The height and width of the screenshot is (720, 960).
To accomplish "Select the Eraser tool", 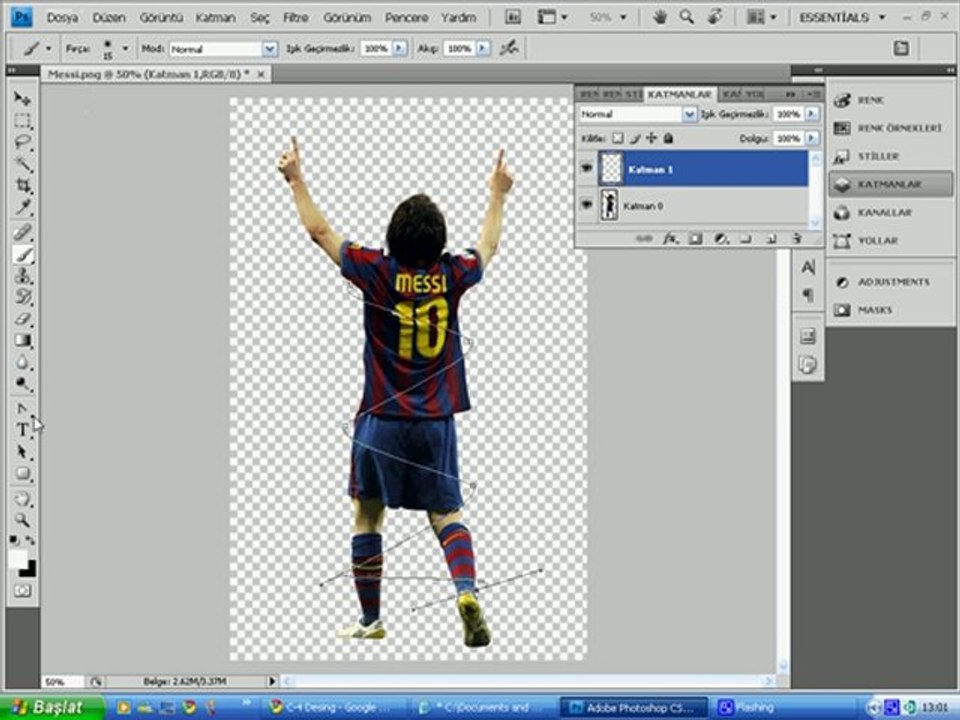I will pos(22,319).
